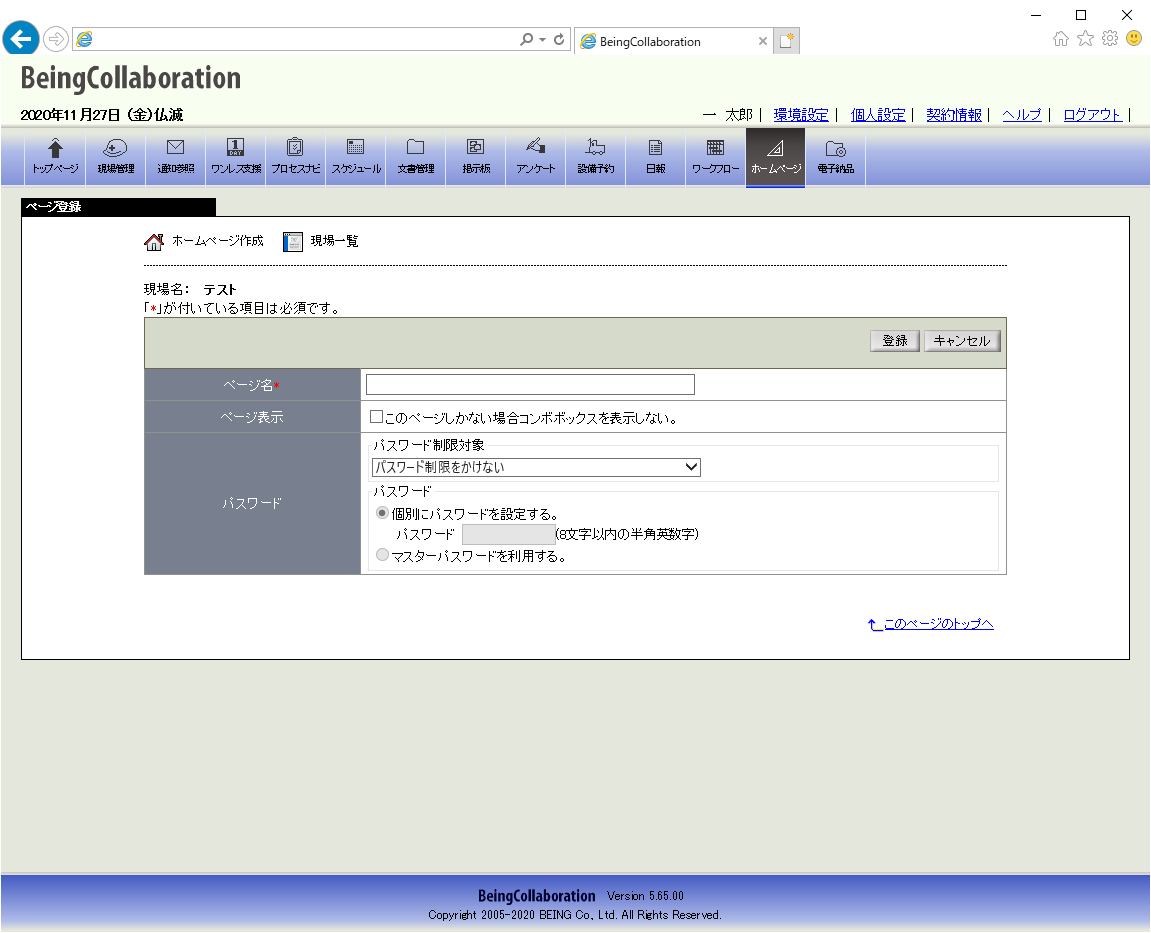Expand the address bar search dropdown arrow
This screenshot has height=933, width=1151.
[542, 40]
